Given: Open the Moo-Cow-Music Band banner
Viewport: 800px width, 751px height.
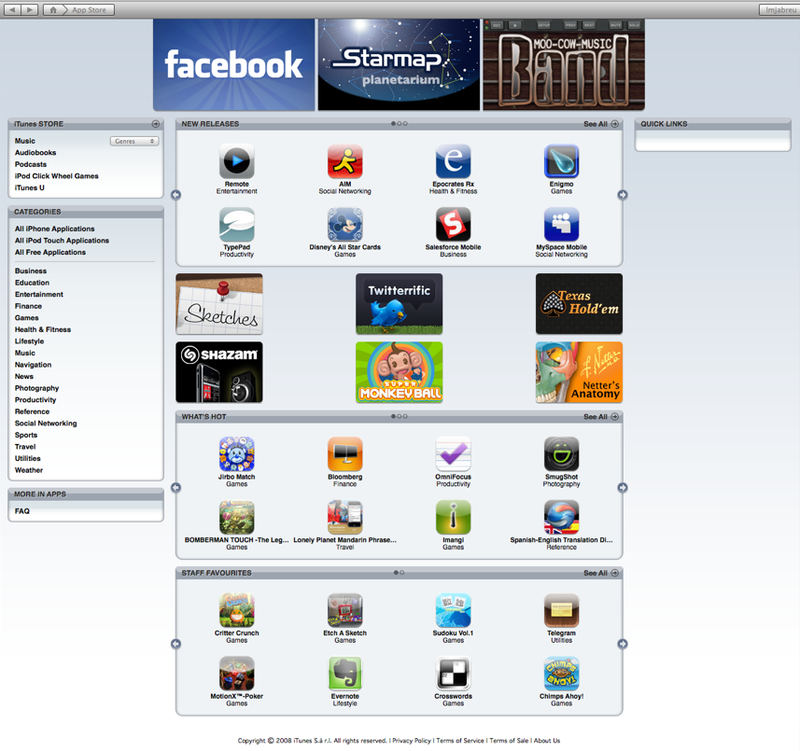Looking at the screenshot, I should 564,65.
